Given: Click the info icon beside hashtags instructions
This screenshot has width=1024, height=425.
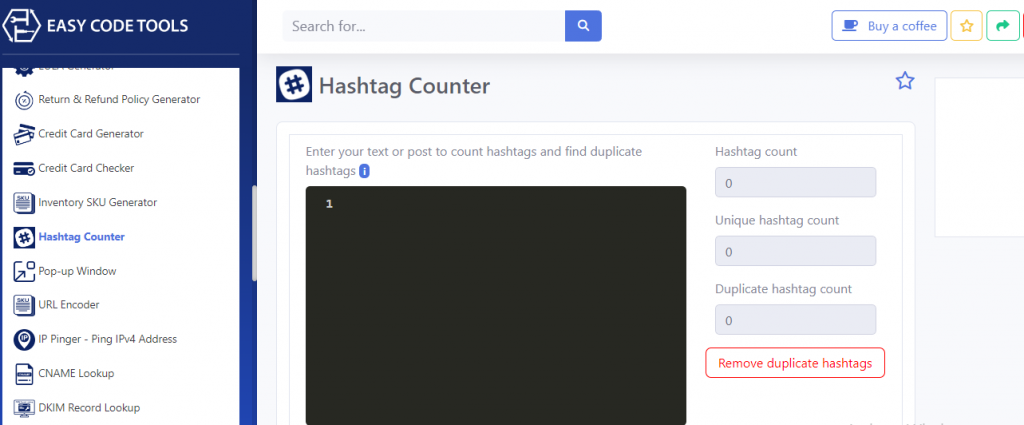Looking at the screenshot, I should point(364,171).
